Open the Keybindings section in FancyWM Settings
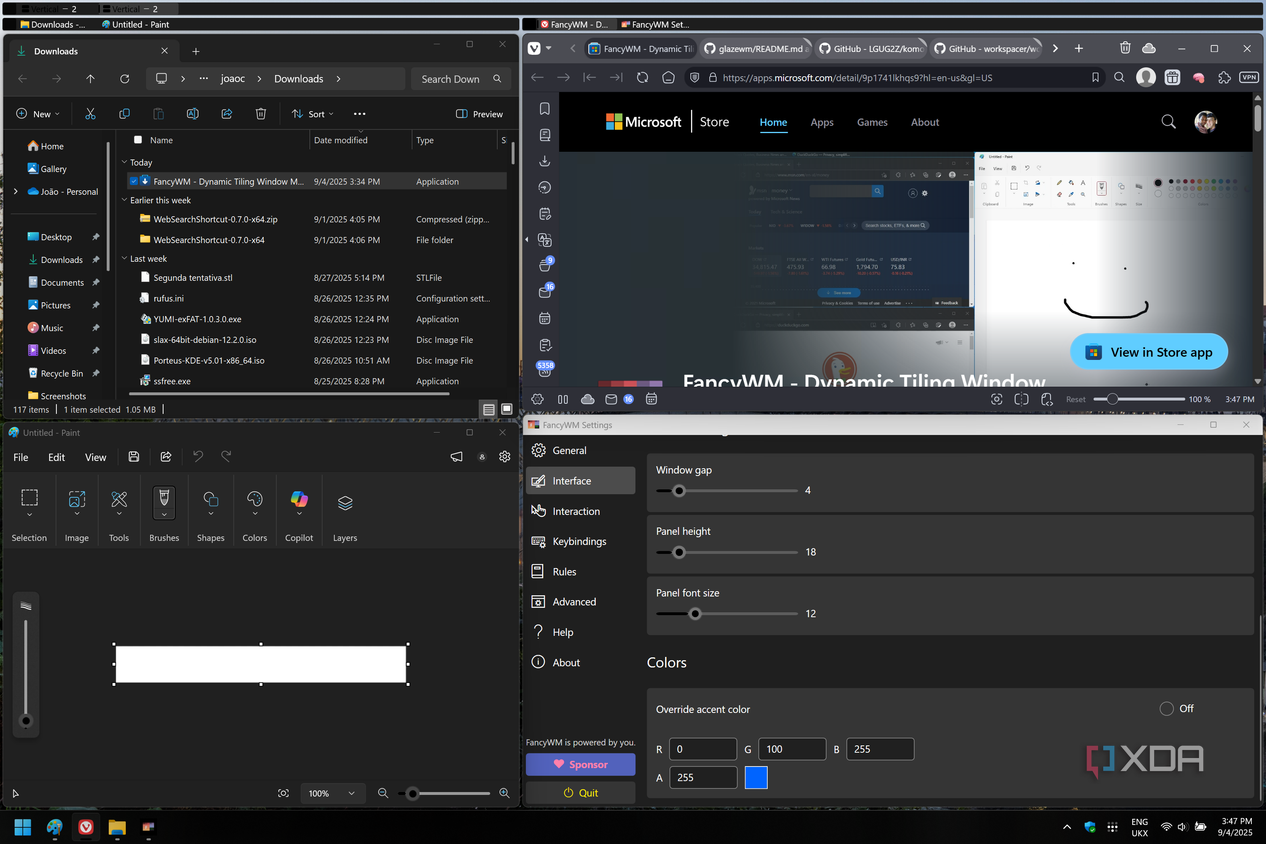Screen dimensions: 1266x844 coord(581,541)
